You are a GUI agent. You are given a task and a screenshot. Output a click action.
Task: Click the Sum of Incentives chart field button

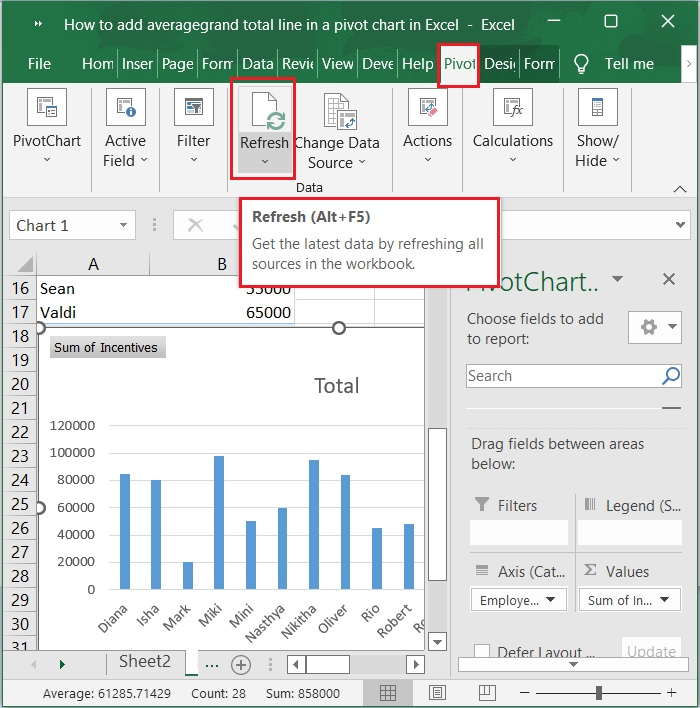pyautogui.click(x=107, y=348)
